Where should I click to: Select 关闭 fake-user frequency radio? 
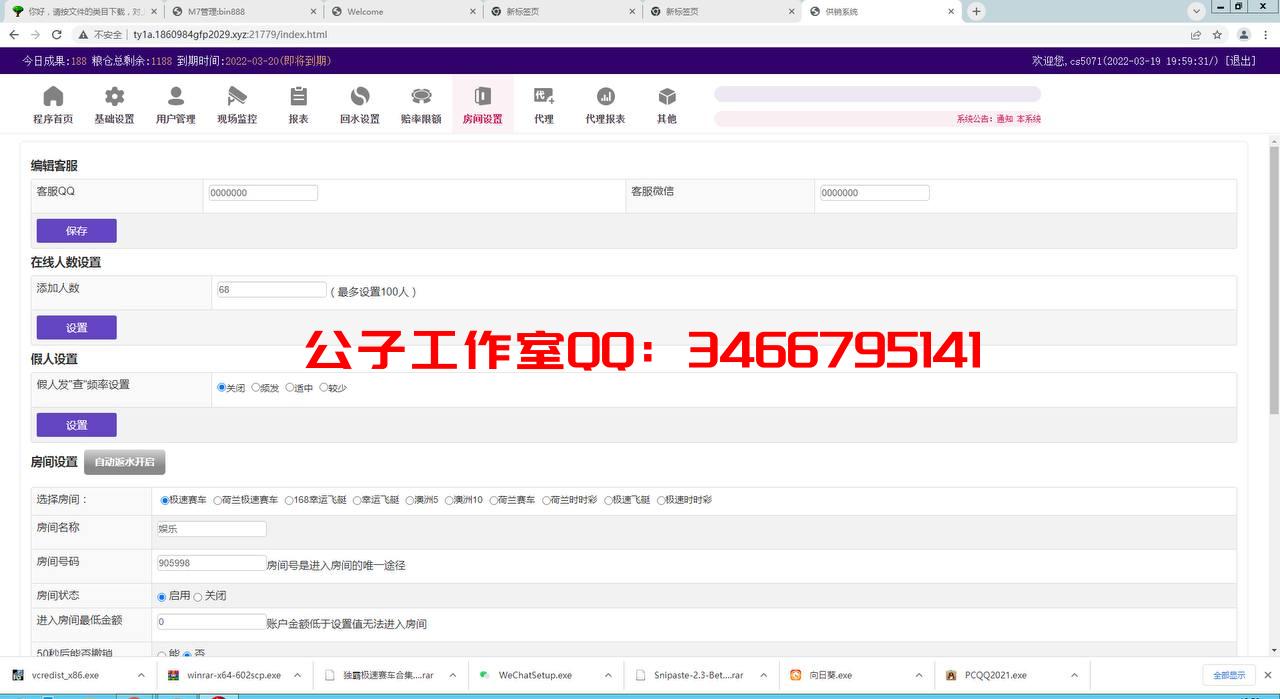[x=221, y=387]
